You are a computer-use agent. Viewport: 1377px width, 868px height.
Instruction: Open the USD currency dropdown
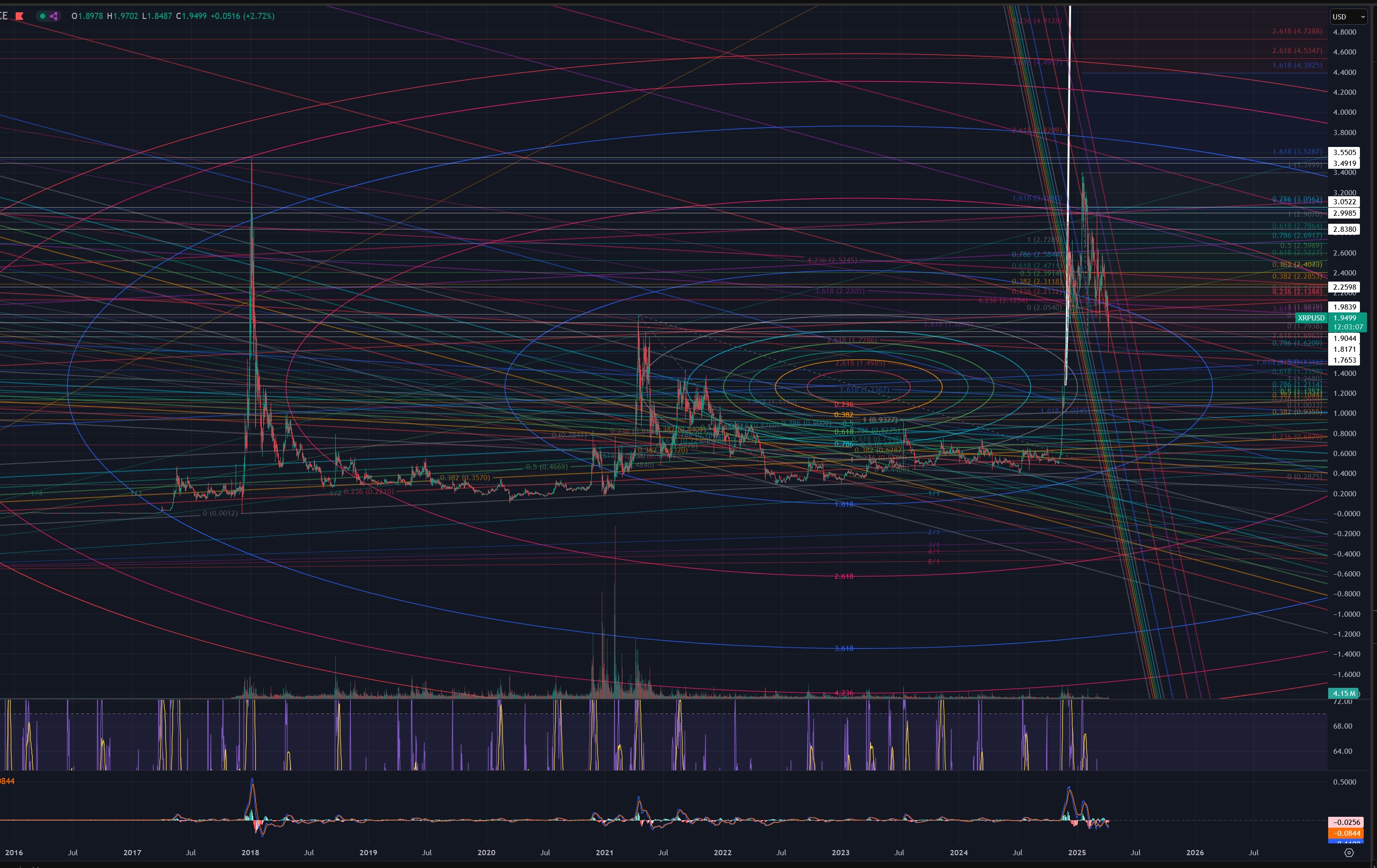click(1348, 17)
